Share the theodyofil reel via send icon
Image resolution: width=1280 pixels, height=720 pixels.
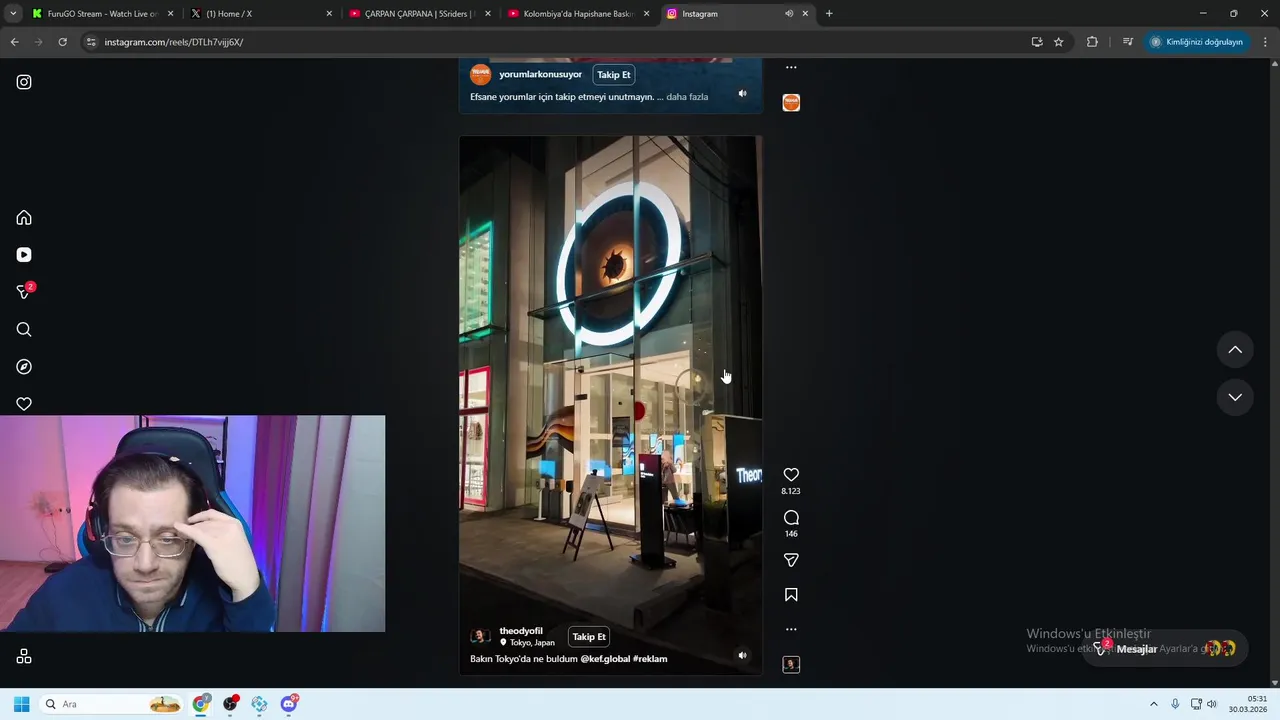[791, 560]
